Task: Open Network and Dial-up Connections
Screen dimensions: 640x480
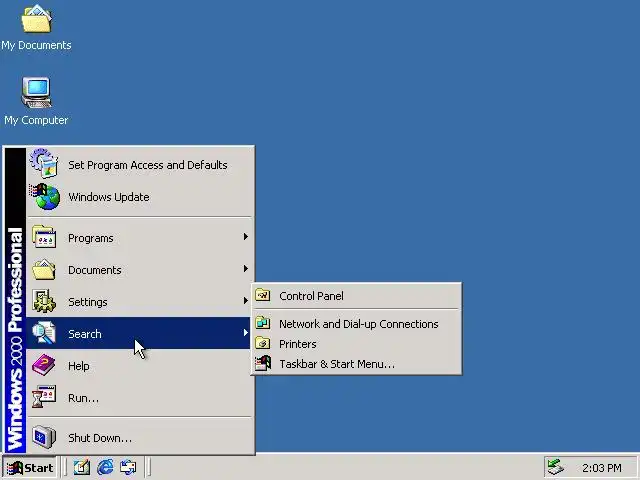Action: click(x=356, y=323)
